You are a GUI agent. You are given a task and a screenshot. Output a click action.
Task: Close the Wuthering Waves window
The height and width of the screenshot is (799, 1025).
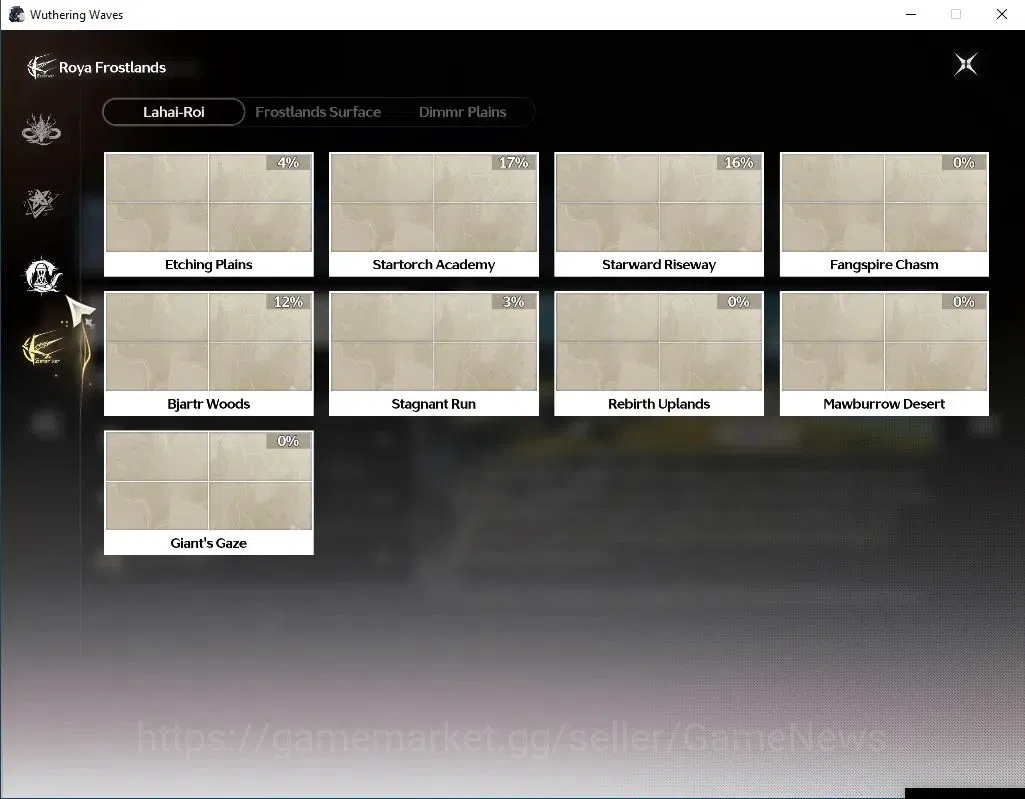tap(1001, 14)
